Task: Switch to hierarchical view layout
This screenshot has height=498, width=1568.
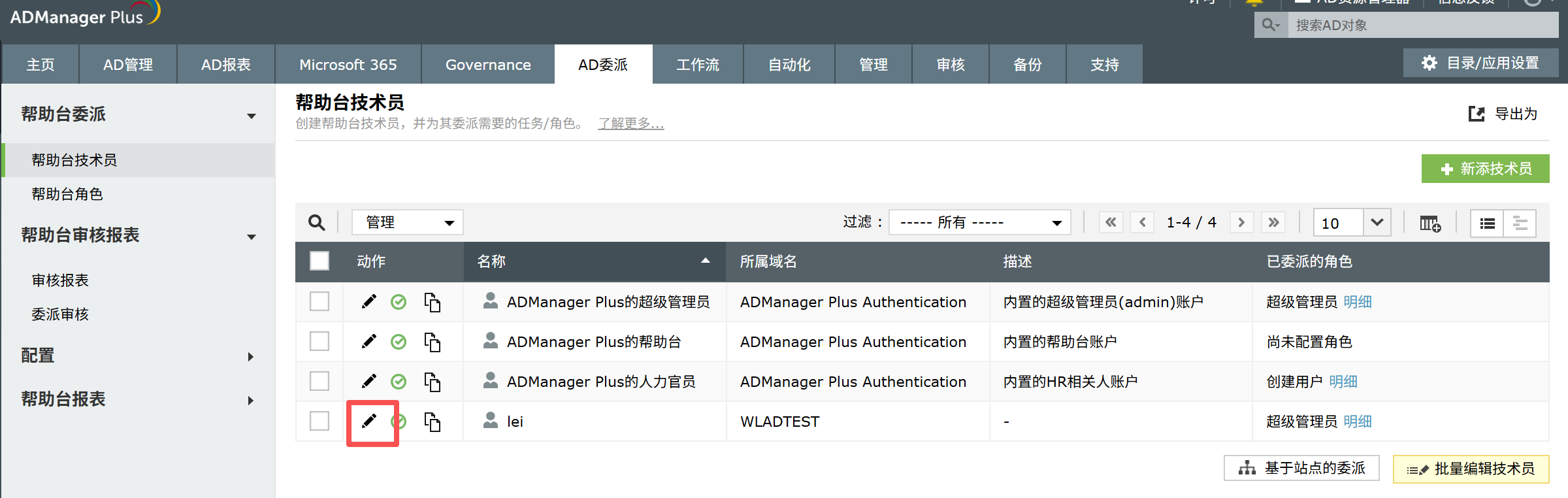Action: tap(1520, 224)
